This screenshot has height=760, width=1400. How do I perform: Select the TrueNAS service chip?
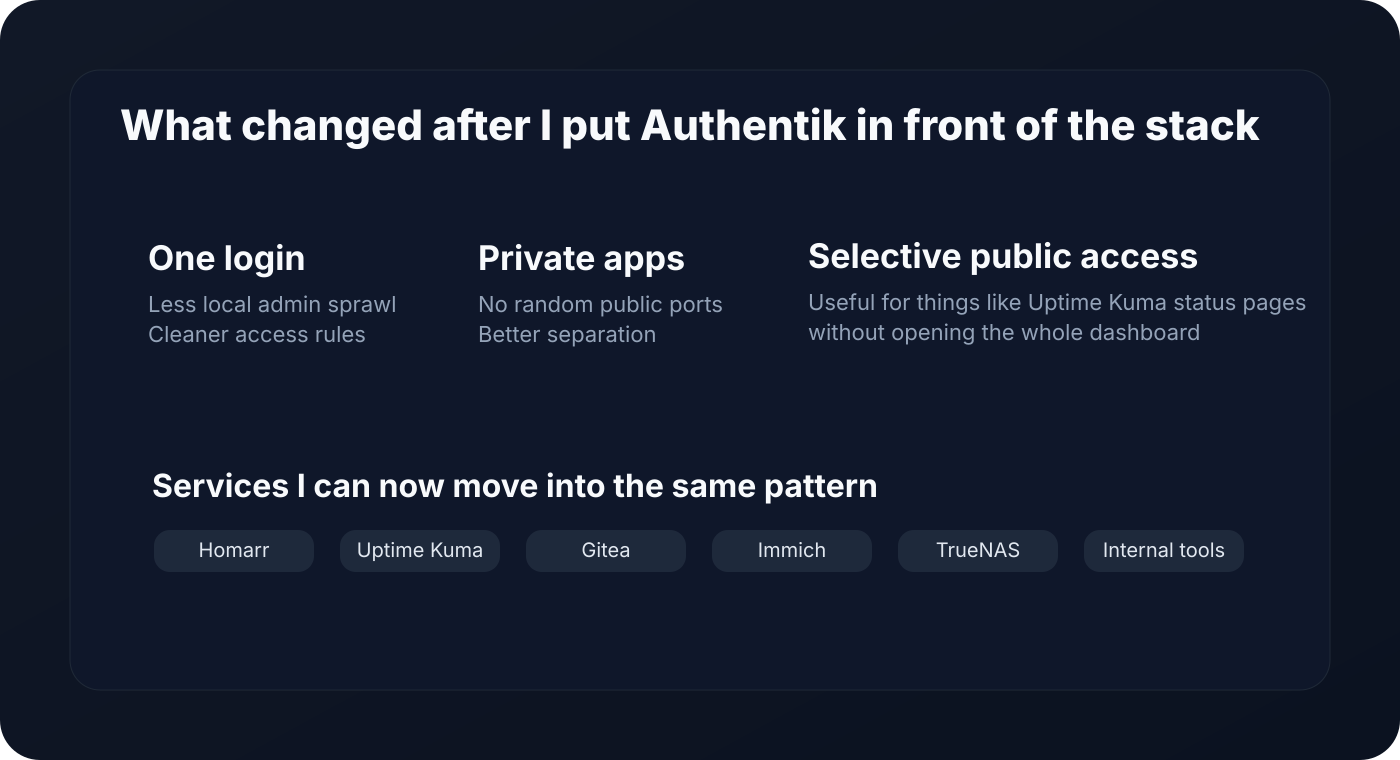[x=978, y=551]
